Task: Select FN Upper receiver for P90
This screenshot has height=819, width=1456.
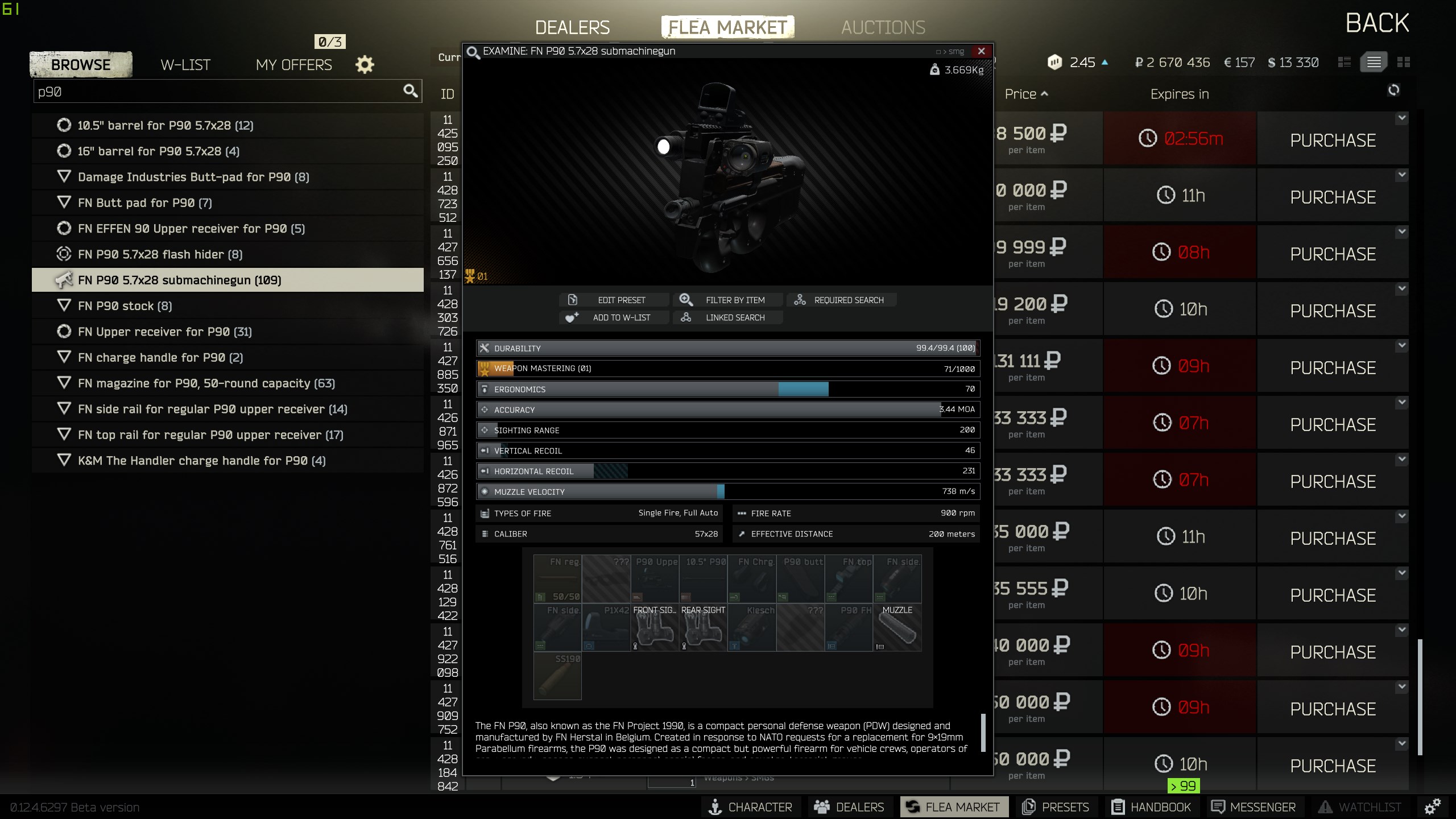Action: click(x=227, y=332)
